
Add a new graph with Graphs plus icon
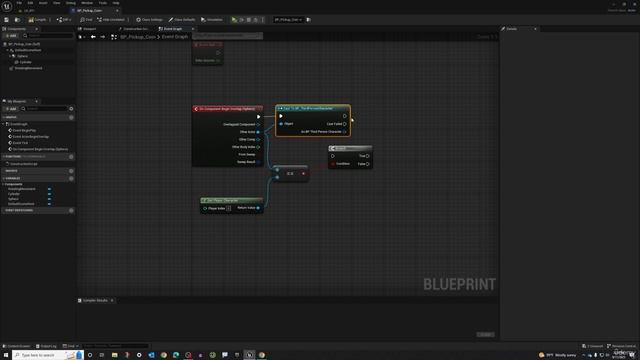tap(71, 118)
